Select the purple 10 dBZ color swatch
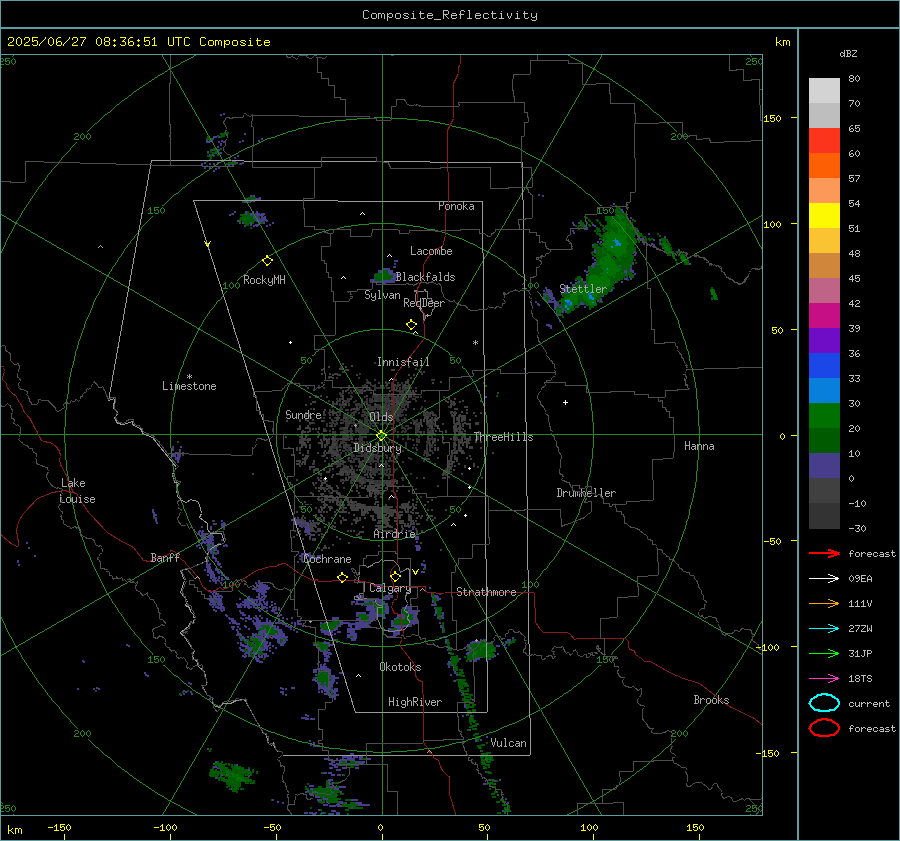The height and width of the screenshot is (841, 900). pos(824,465)
